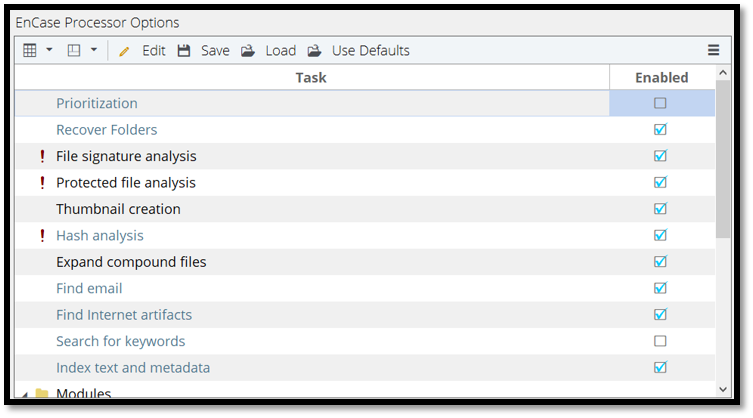753x418 pixels.
Task: Click the Use Defaults folder icon
Action: [314, 51]
